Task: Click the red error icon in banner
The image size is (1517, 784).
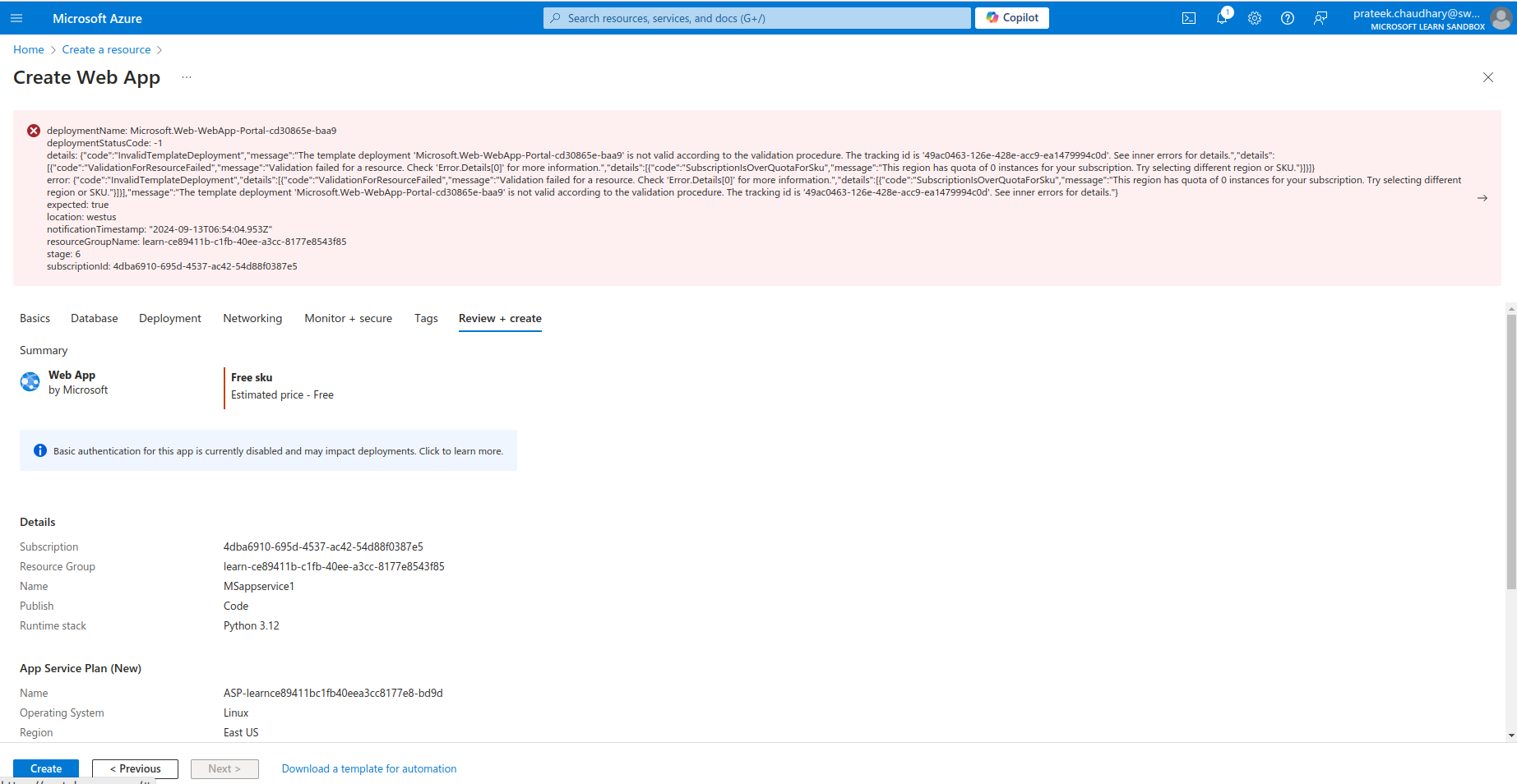Action: 34,131
